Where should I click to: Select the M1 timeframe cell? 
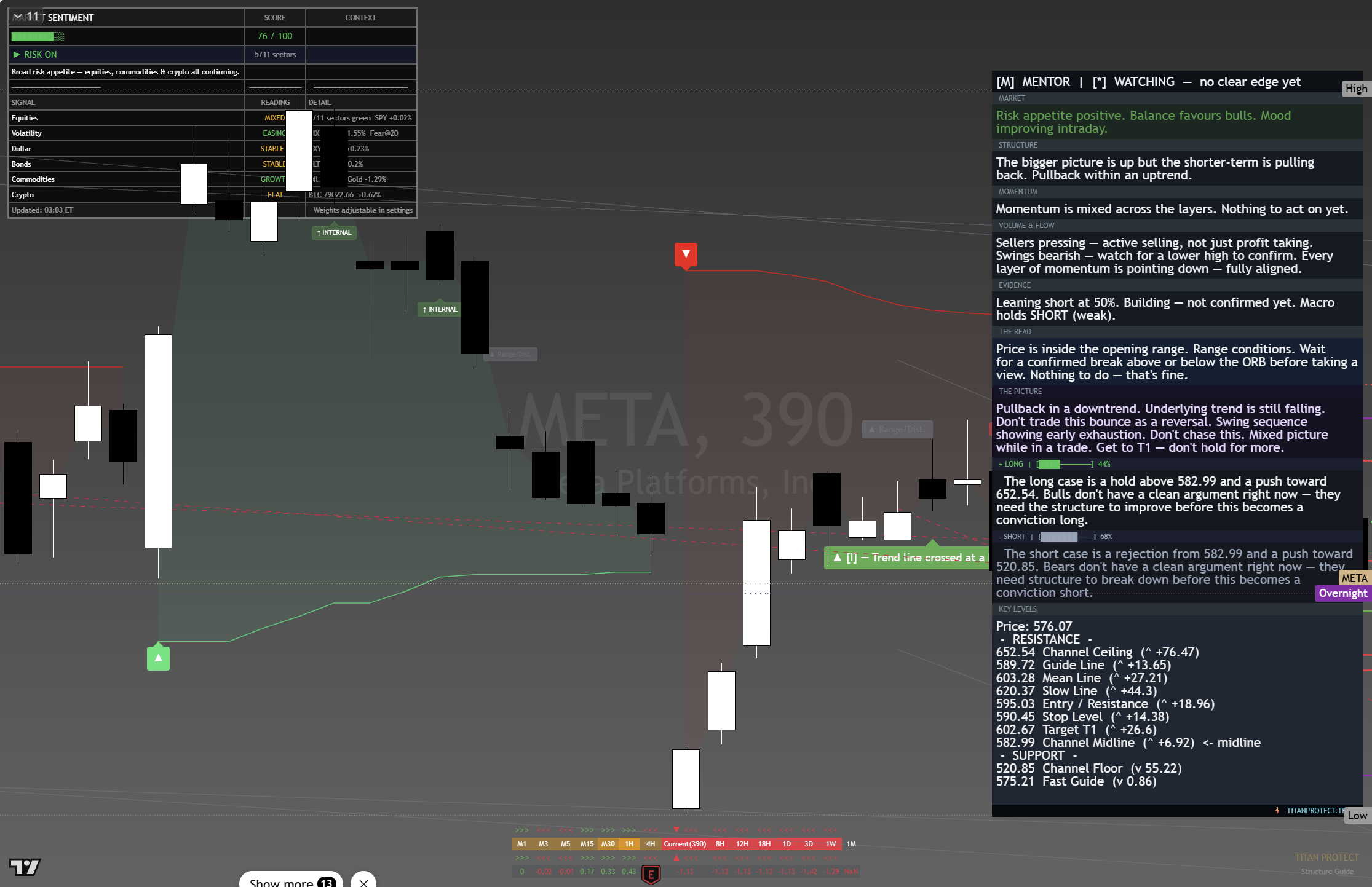coord(521,844)
